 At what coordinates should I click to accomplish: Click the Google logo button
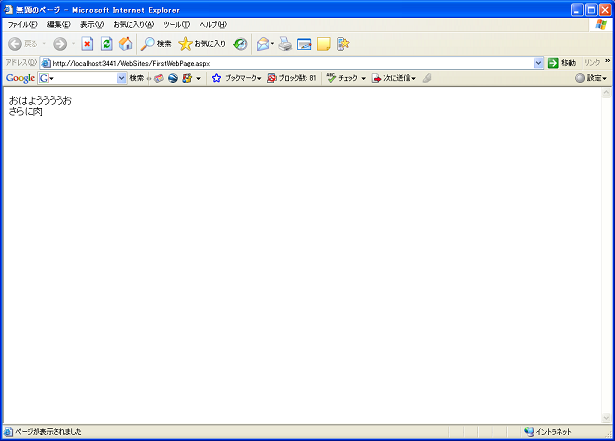tap(20, 78)
